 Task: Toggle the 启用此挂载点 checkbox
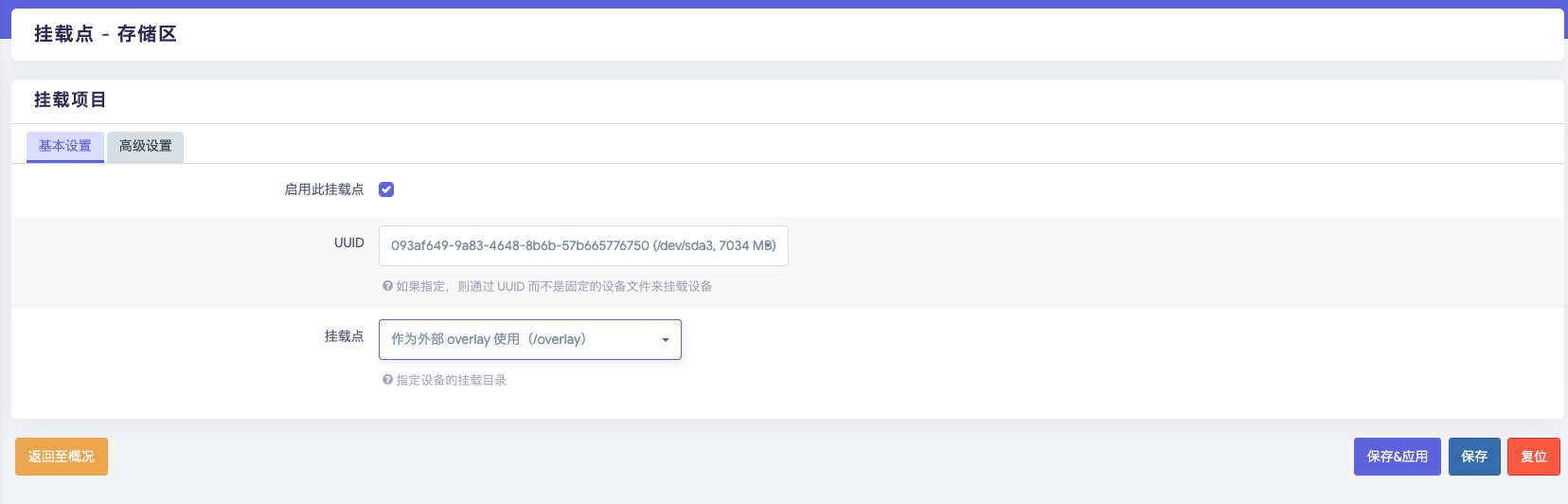pos(386,189)
